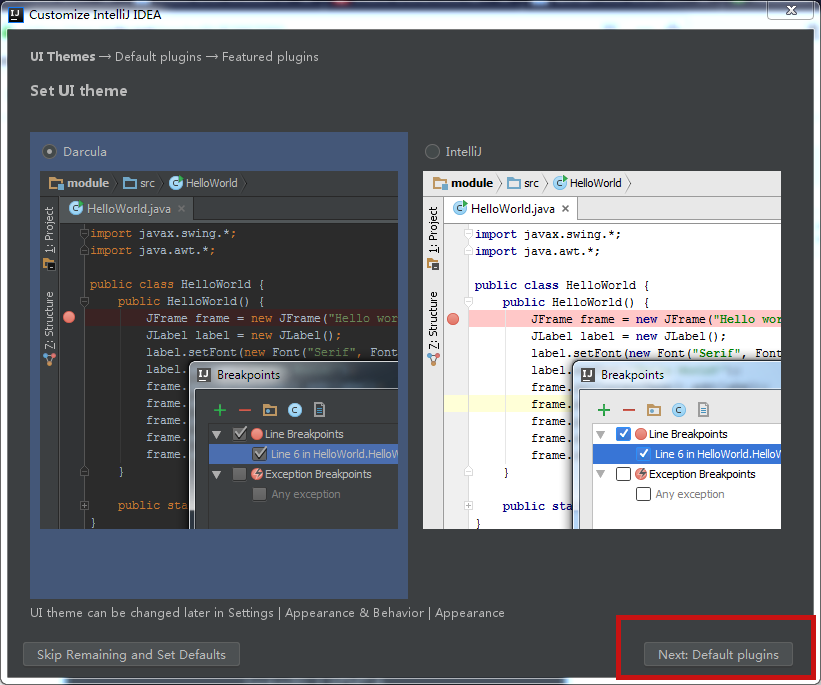Click group-by file icon in Darcula Breakpoints

click(x=319, y=410)
